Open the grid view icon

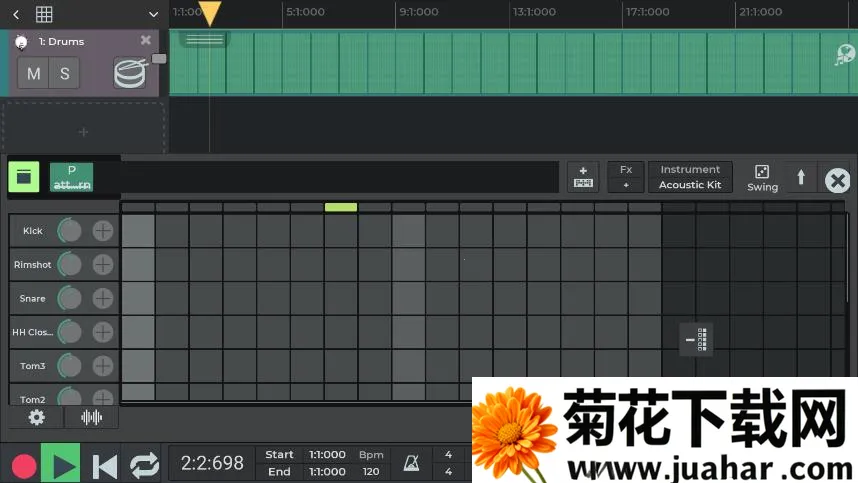[x=44, y=14]
